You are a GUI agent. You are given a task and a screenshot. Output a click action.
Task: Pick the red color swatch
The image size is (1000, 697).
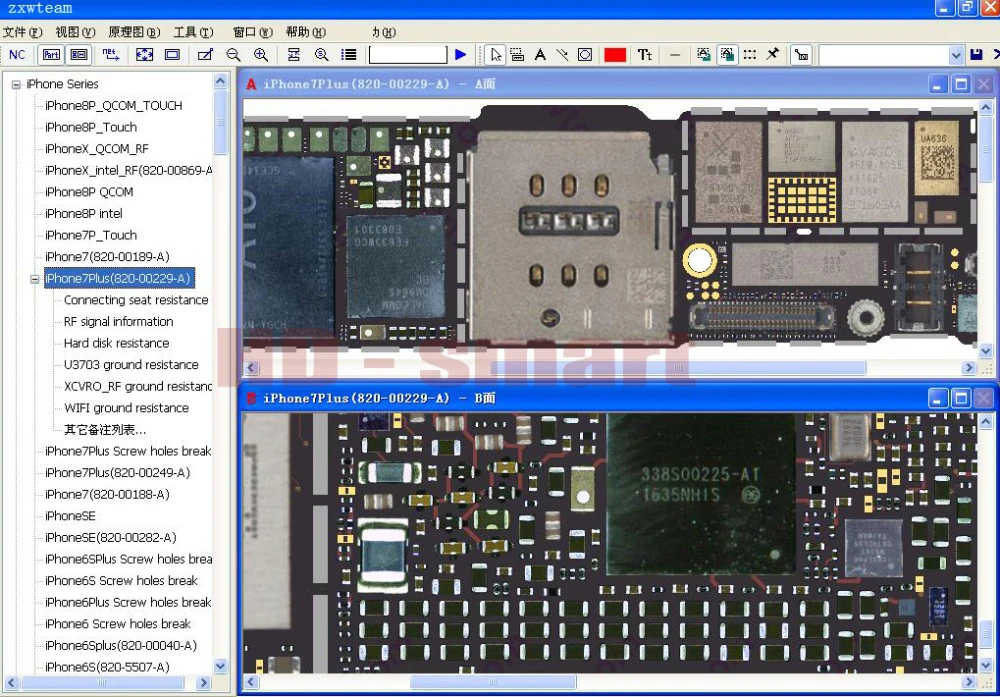(x=615, y=55)
